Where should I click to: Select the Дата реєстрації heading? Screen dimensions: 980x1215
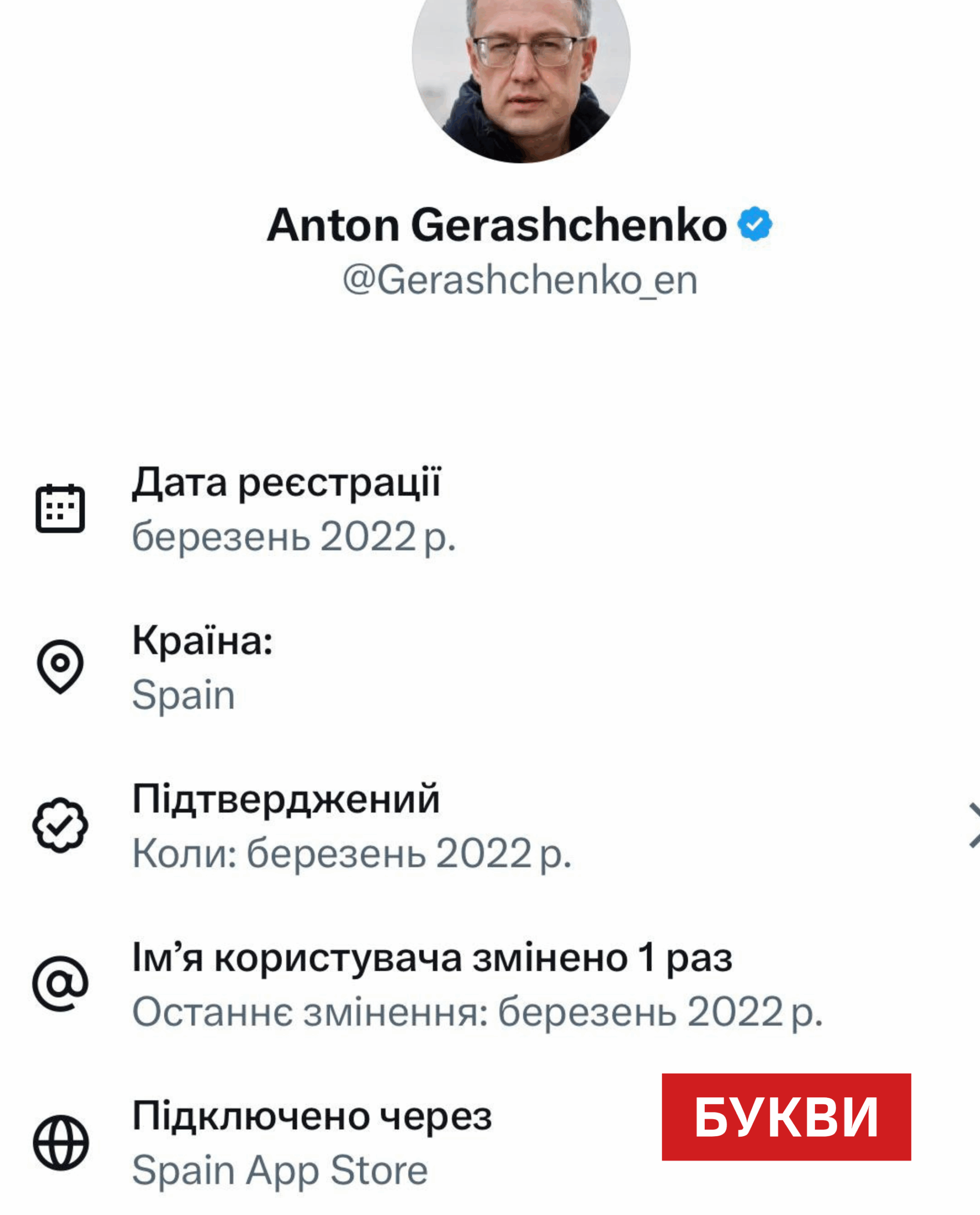286,483
